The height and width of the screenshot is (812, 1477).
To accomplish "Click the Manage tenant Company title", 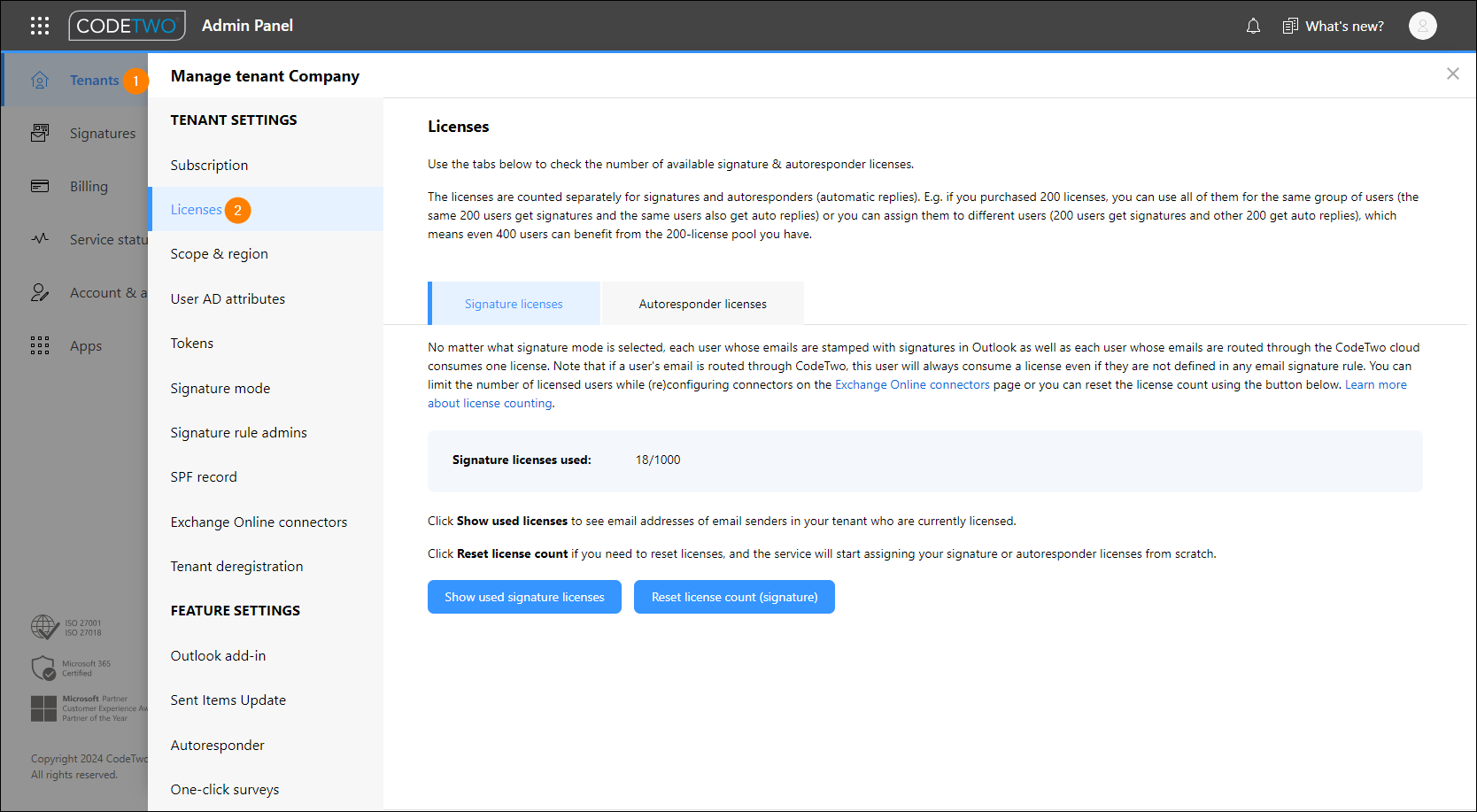I will pyautogui.click(x=265, y=76).
